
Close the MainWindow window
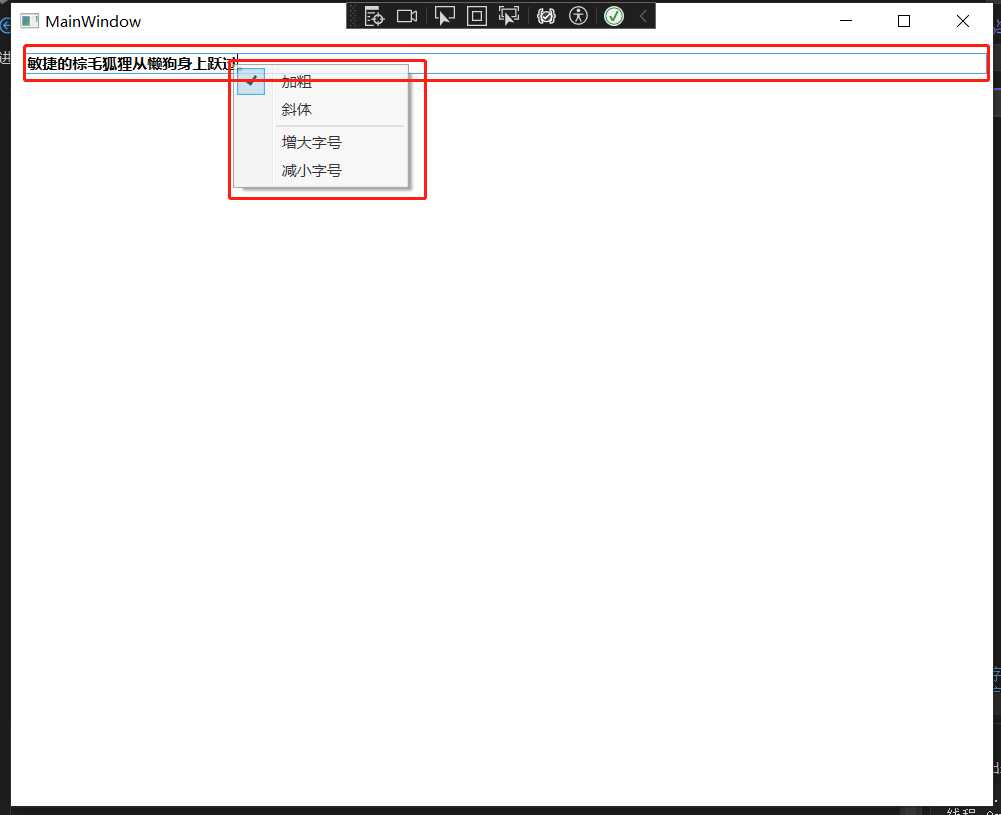963,21
